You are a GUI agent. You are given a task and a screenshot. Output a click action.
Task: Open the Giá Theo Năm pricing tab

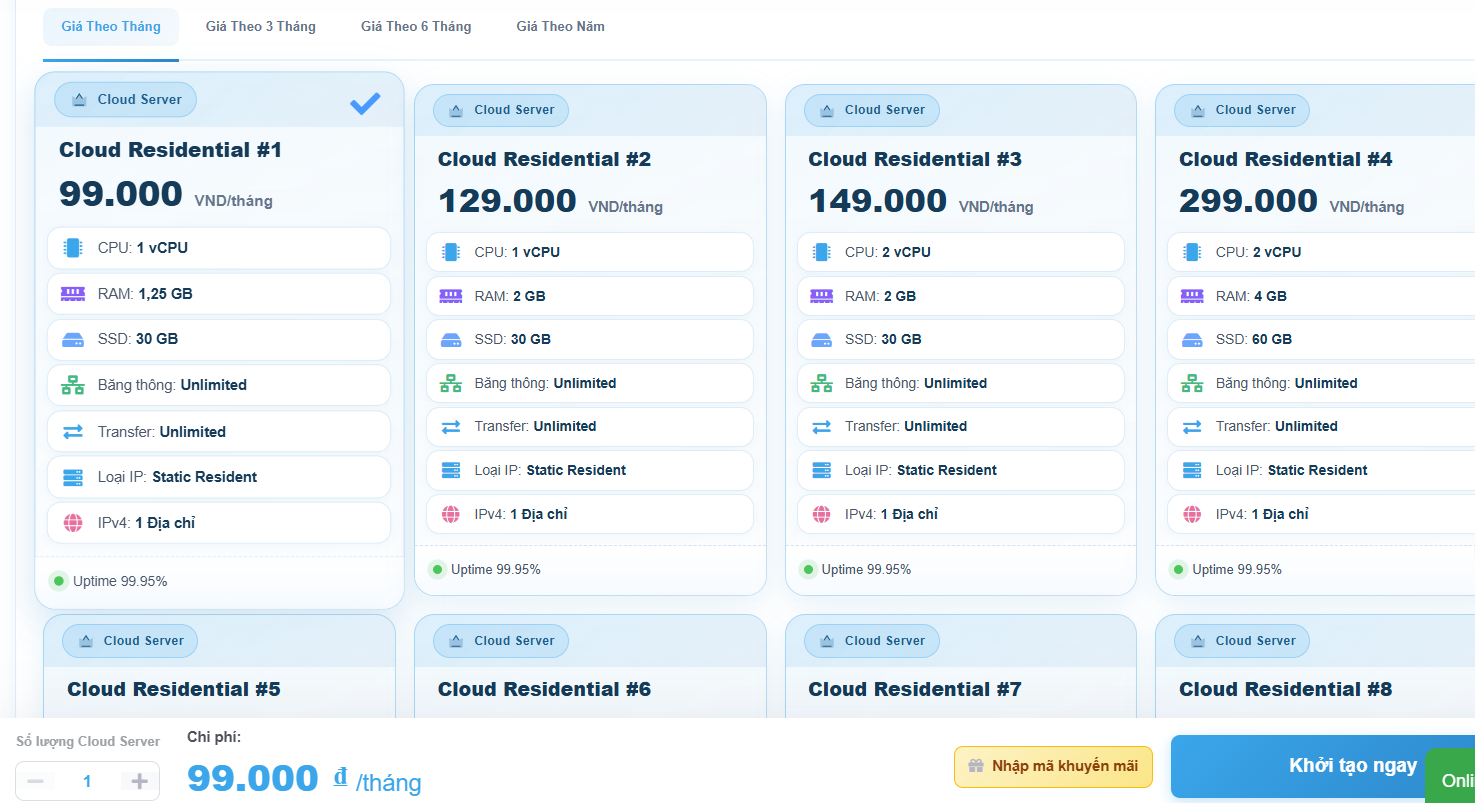click(x=560, y=26)
